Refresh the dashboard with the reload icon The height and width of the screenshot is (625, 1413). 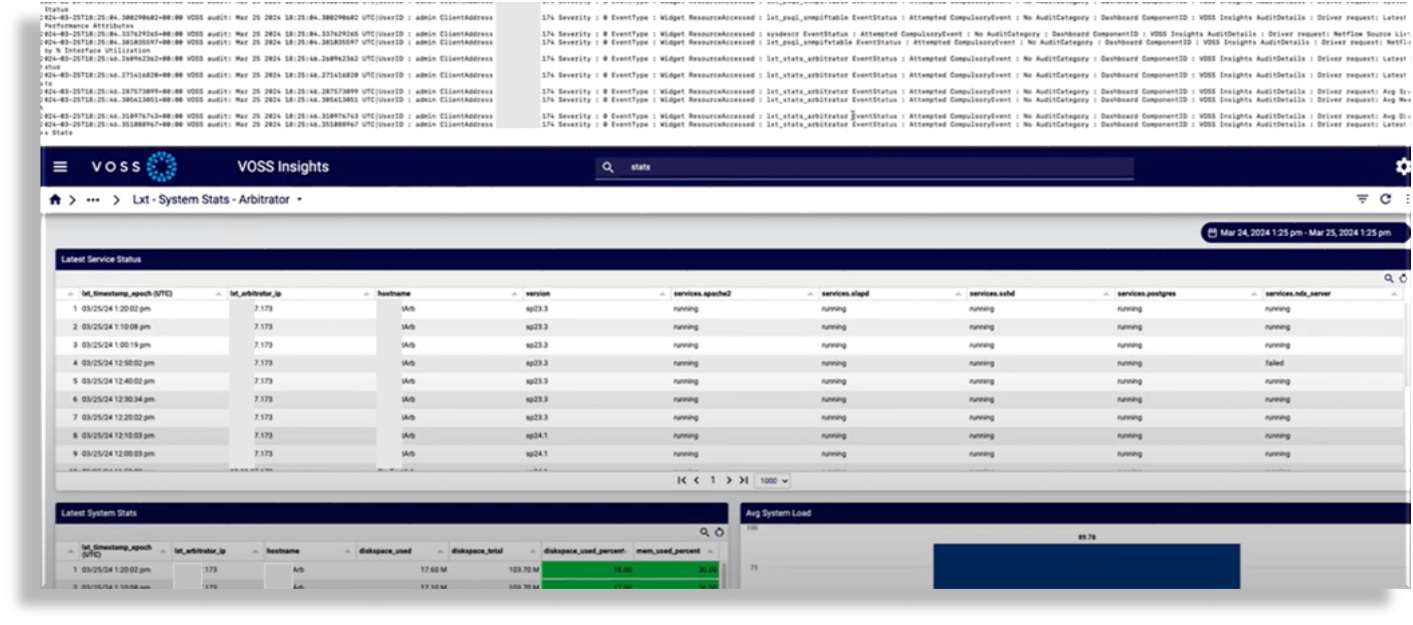[x=1388, y=197]
